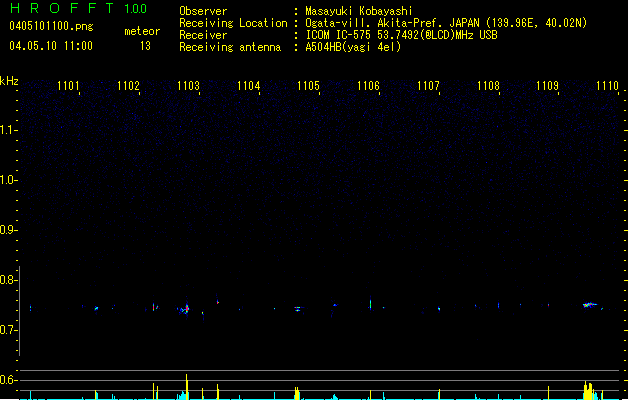Click time marker 1103
Viewport: 629px width, 400px height.
pyautogui.click(x=188, y=86)
